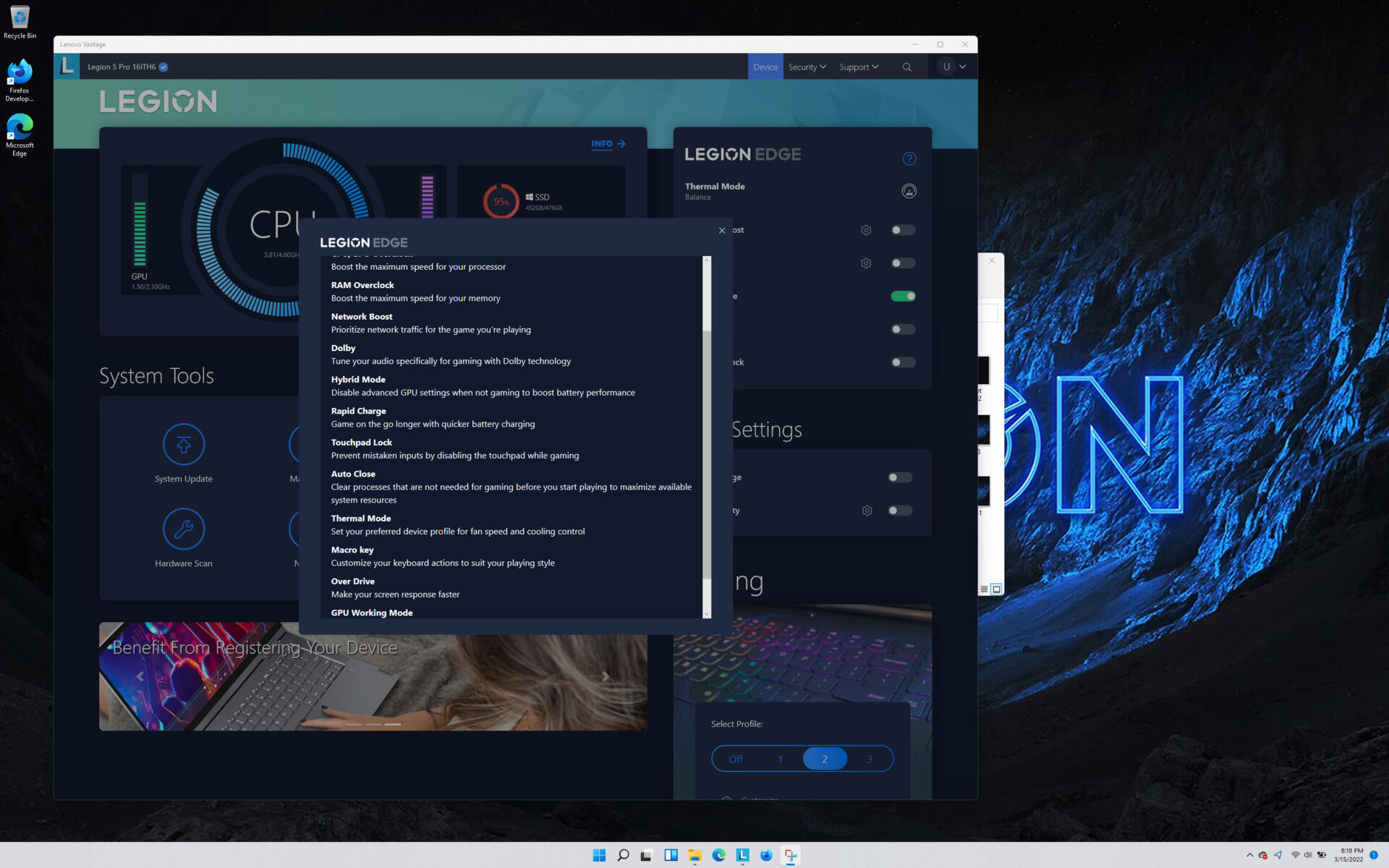This screenshot has width=1389, height=868.
Task: Open the search magnifier in header
Action: click(906, 67)
